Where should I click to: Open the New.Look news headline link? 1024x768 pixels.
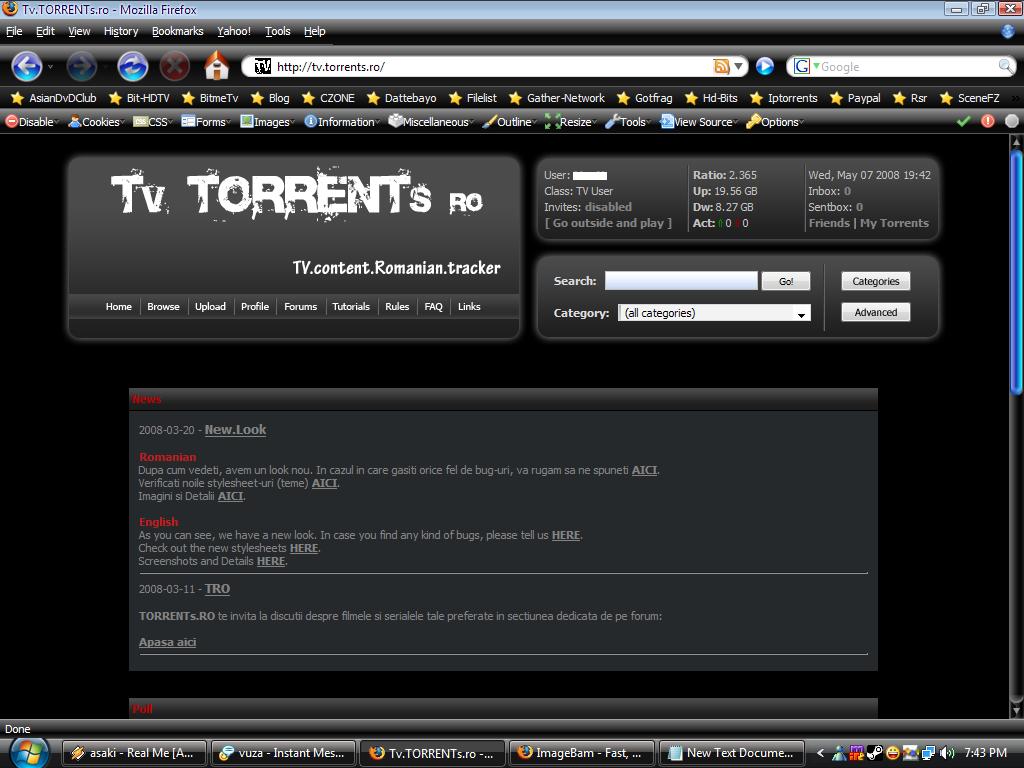click(235, 430)
